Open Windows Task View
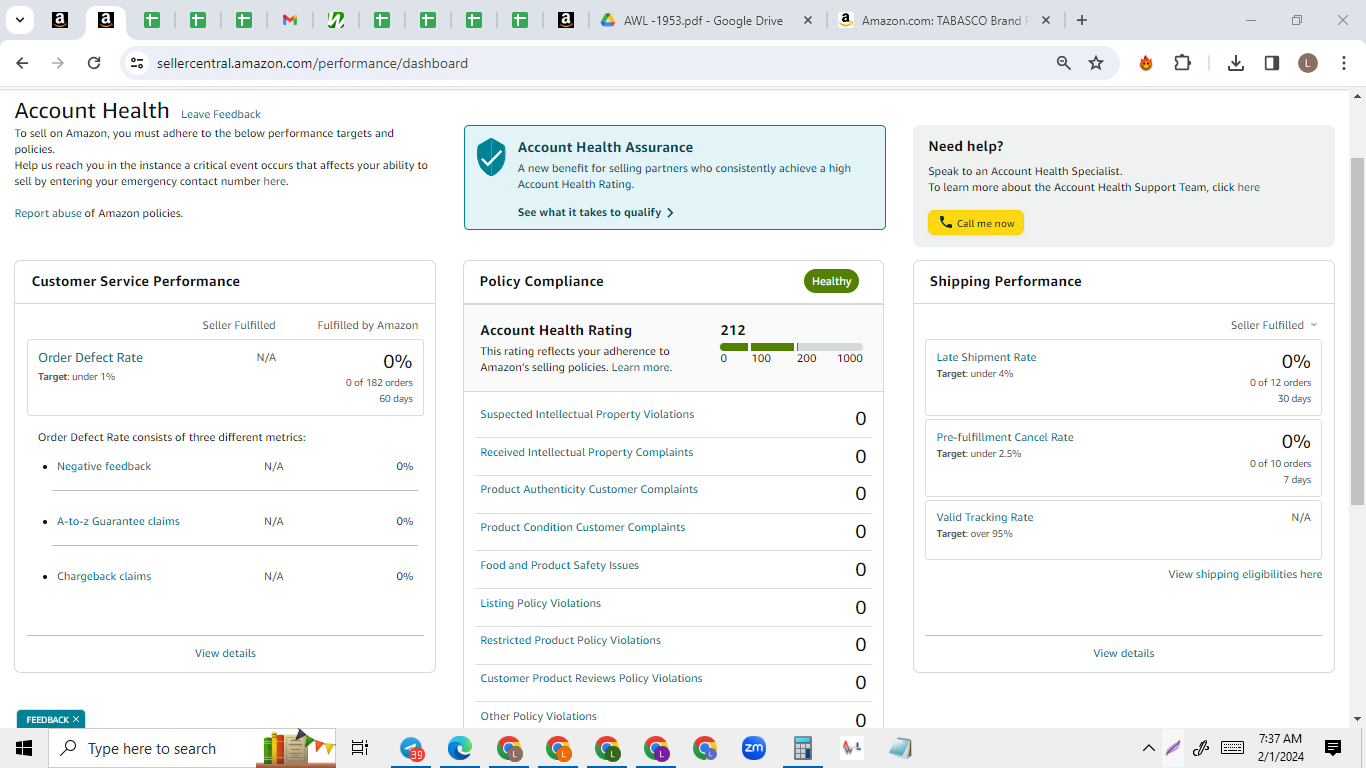1366x768 pixels. (x=360, y=748)
